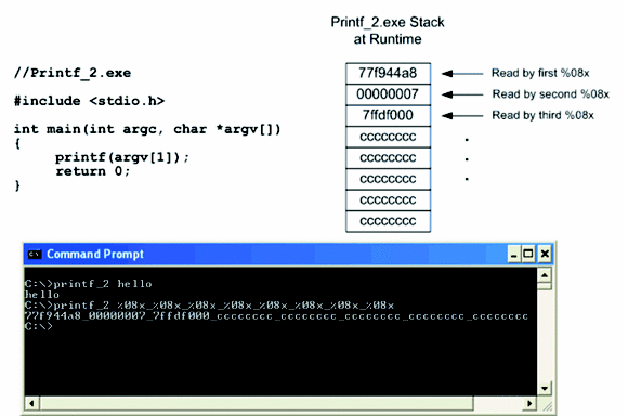Minimize the Command Prompt window
This screenshot has height=416, width=624.
[514, 254]
